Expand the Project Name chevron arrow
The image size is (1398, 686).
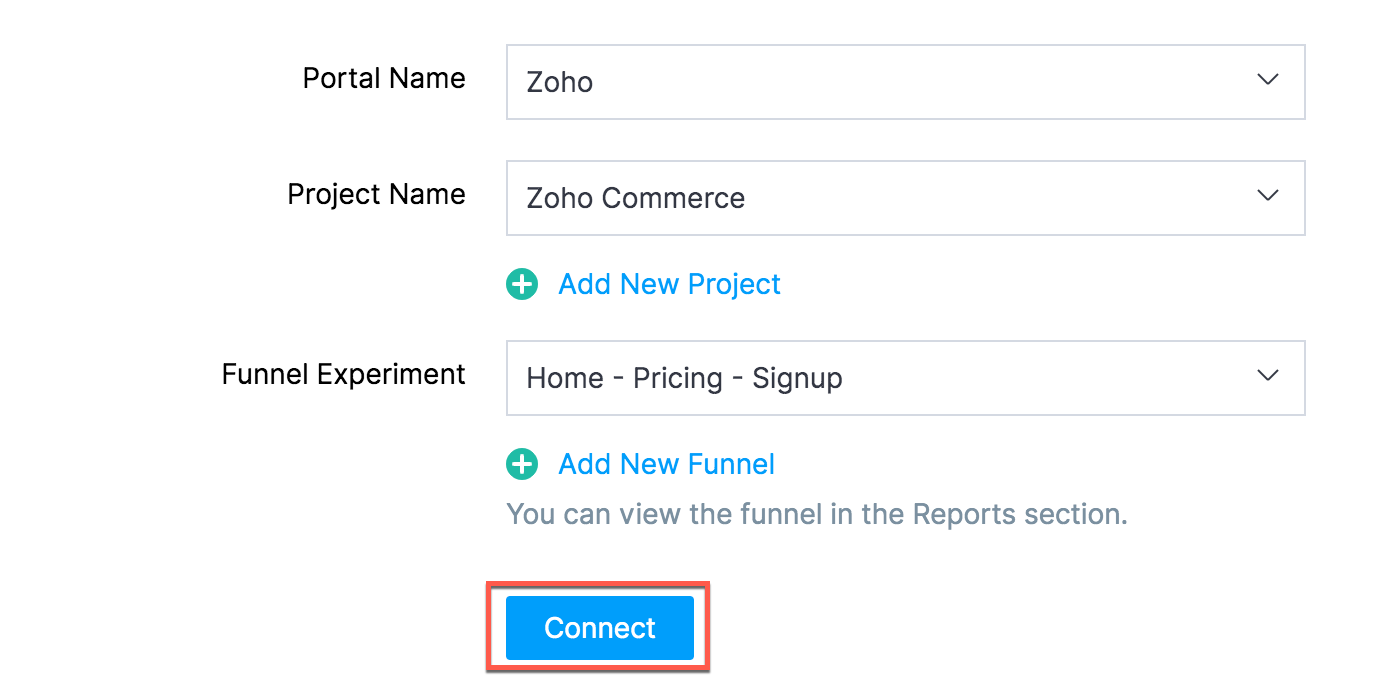(1267, 196)
